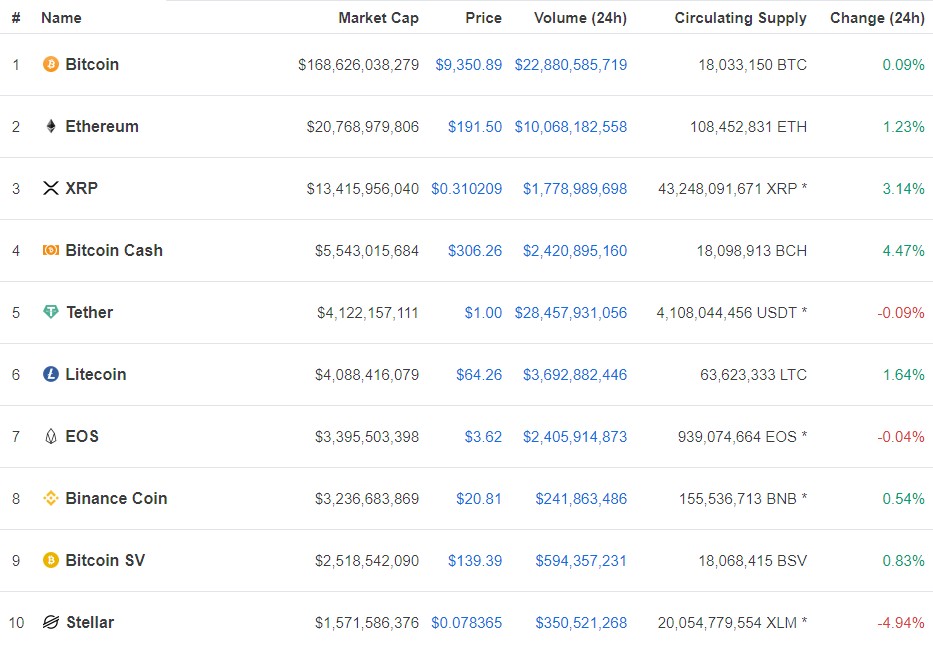The image size is (933, 651).
Task: Open the Tether name link
Action: (89, 312)
